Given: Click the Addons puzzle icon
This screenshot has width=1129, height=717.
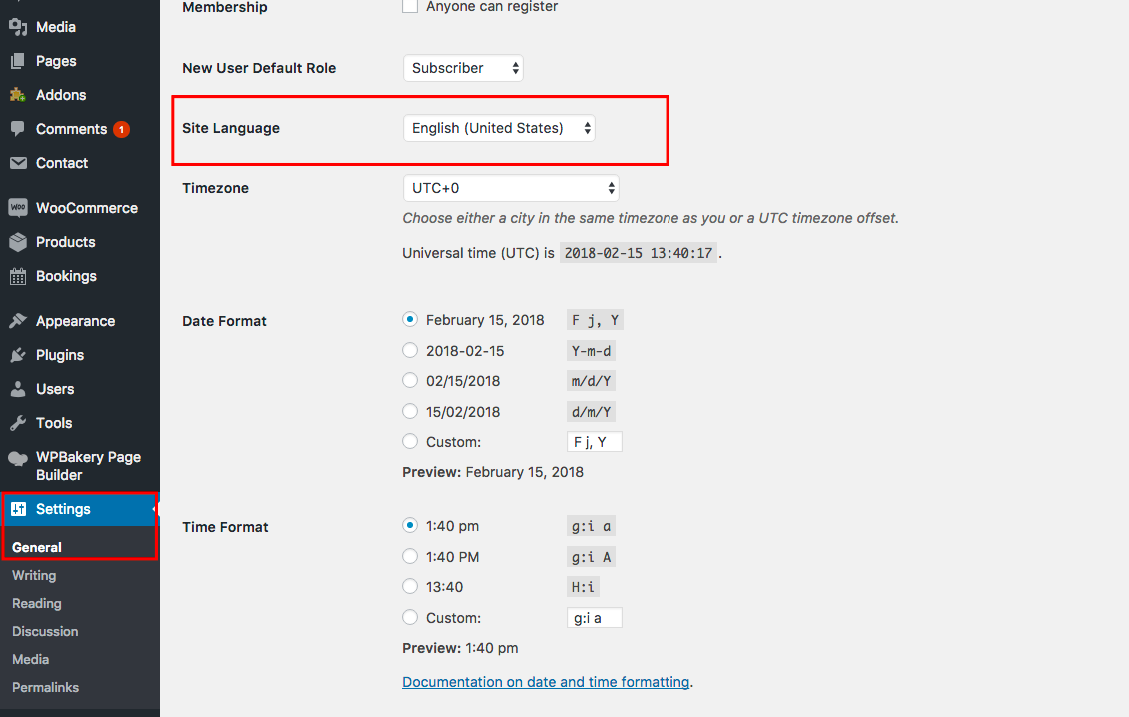Looking at the screenshot, I should pyautogui.click(x=18, y=95).
